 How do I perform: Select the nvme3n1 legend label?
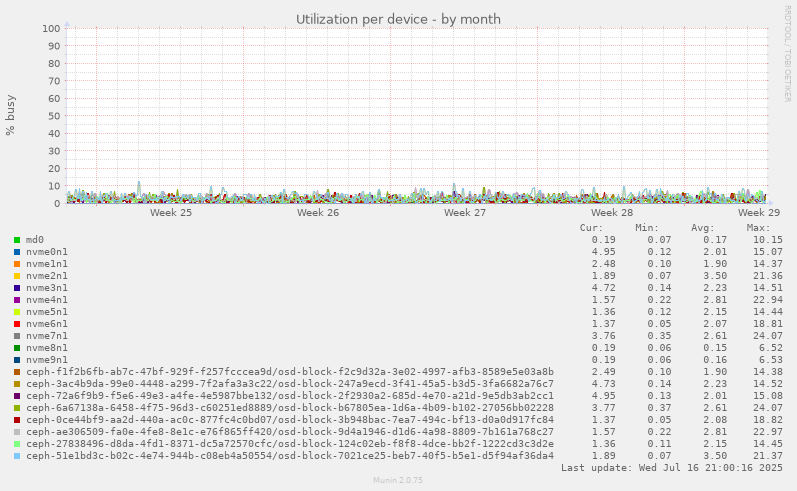click(47, 288)
